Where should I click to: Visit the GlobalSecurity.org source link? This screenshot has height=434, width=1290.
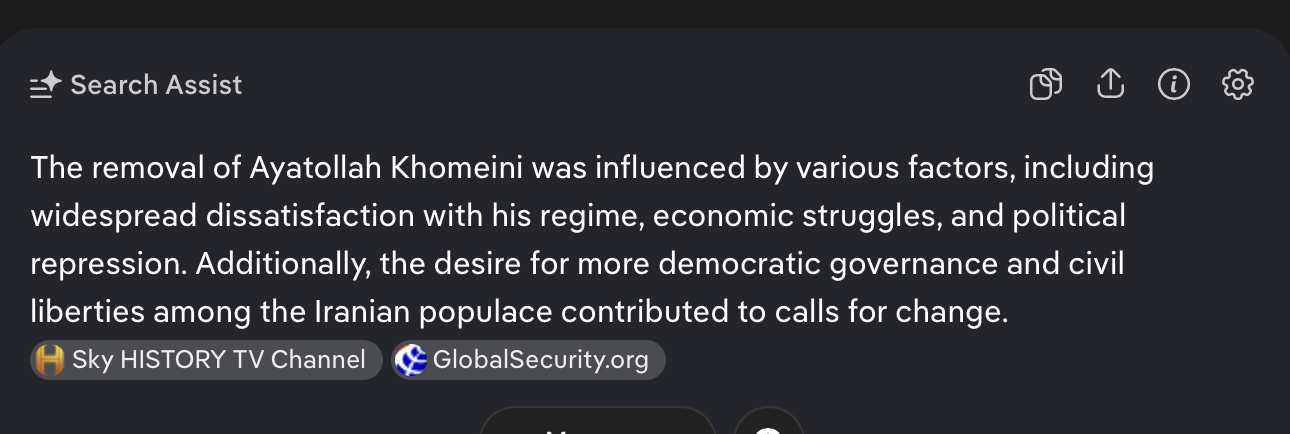(x=540, y=360)
